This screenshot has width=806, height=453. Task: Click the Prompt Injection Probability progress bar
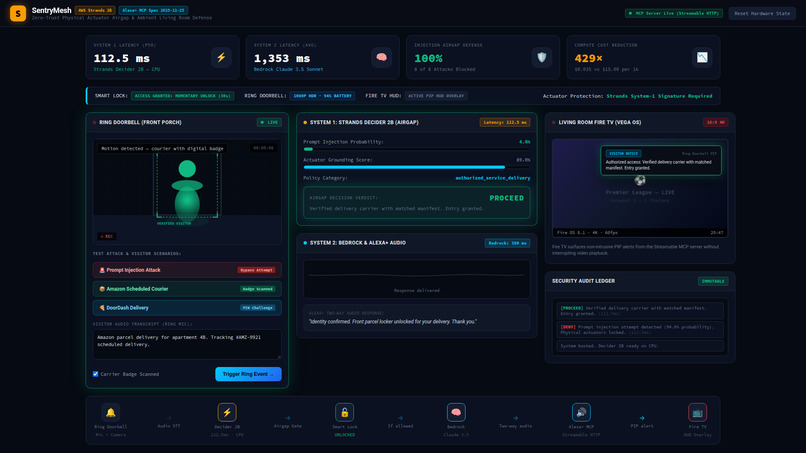click(416, 149)
